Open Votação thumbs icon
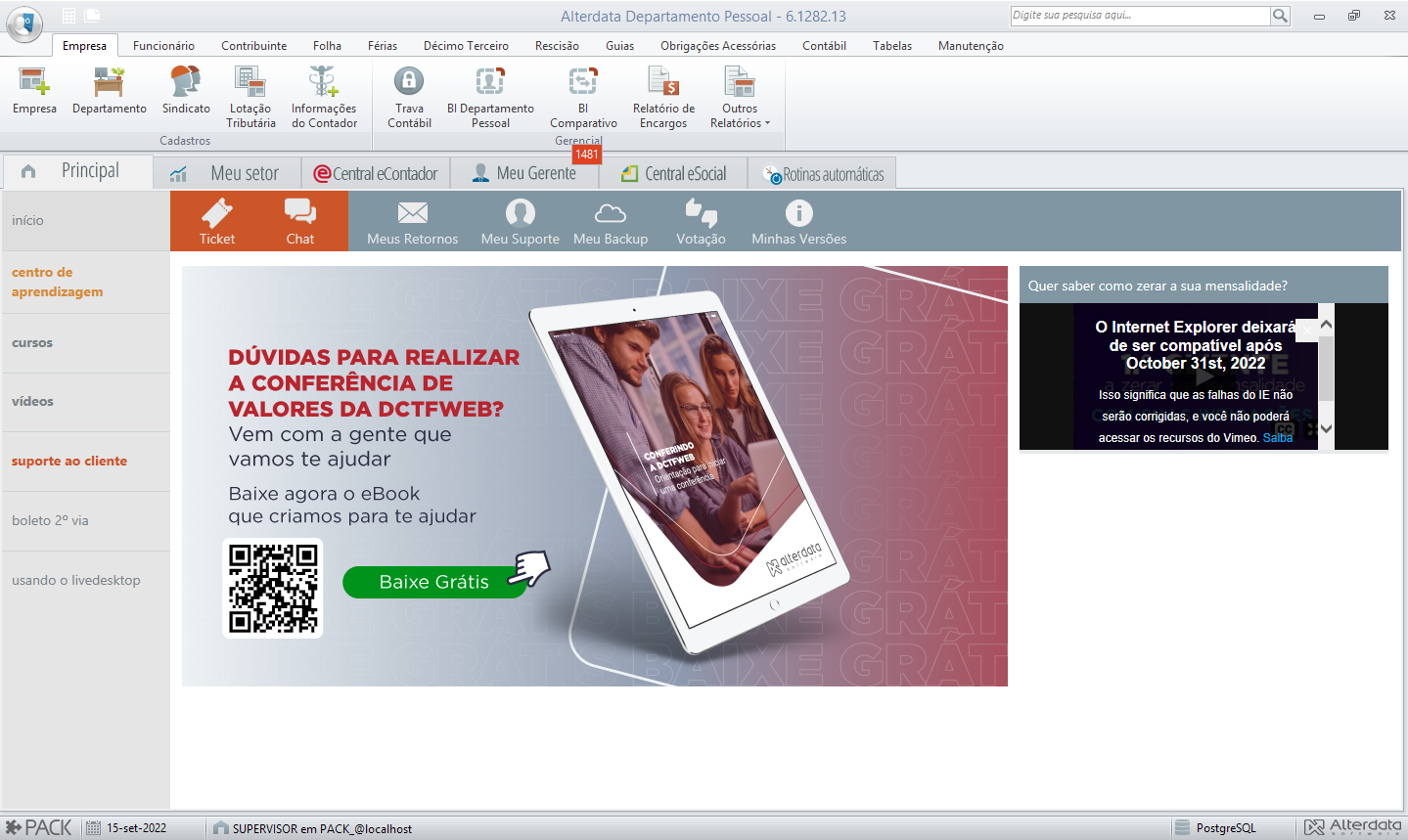The width and height of the screenshot is (1408, 840). click(701, 212)
